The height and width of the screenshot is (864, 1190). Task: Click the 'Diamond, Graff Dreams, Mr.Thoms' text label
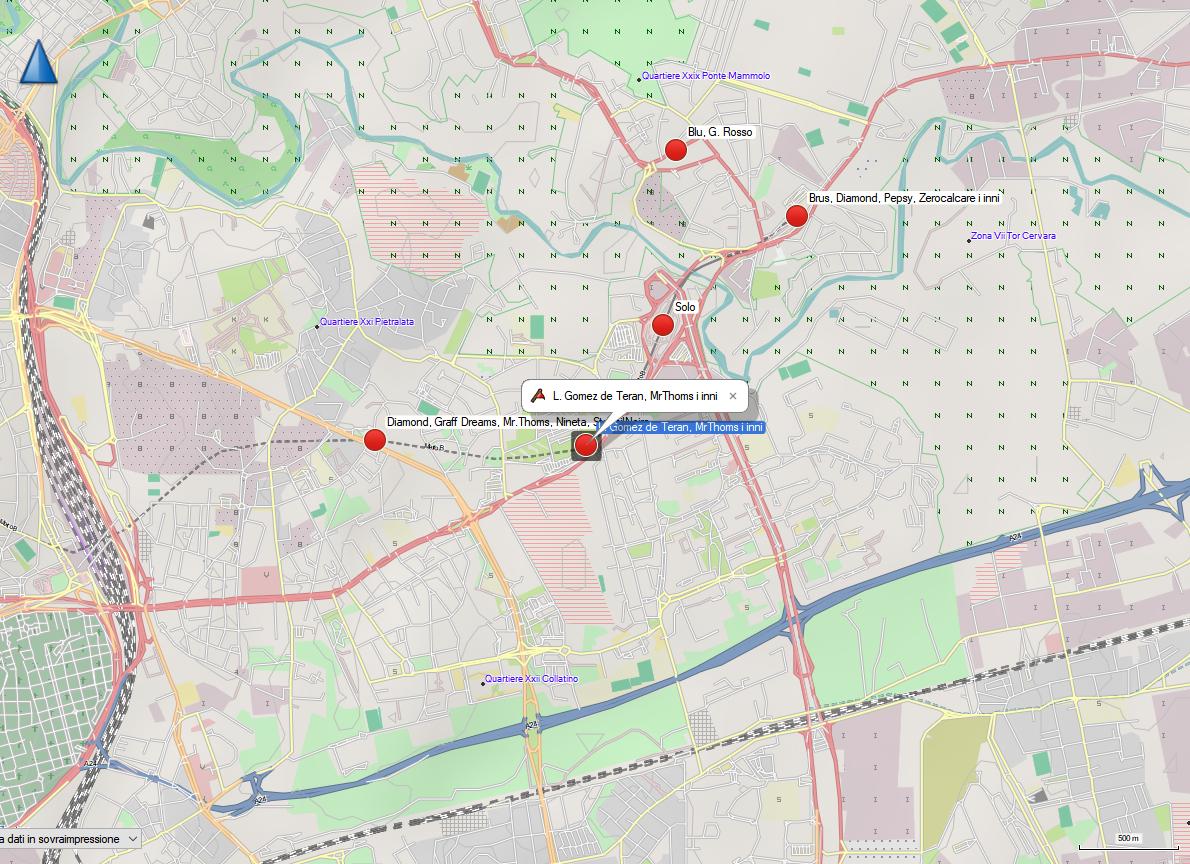tap(470, 422)
